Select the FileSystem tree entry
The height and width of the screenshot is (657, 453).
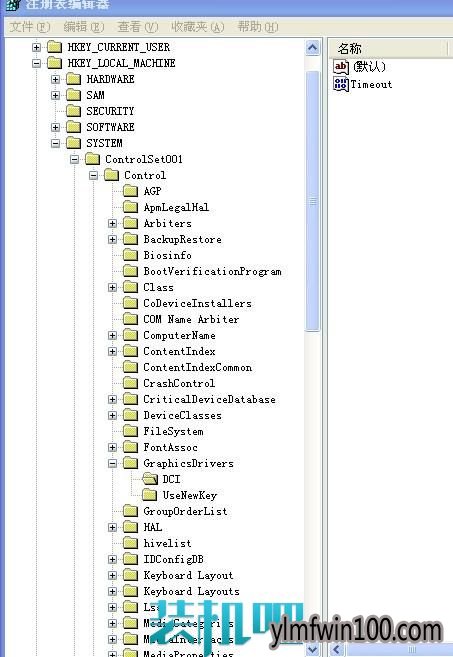tap(173, 431)
